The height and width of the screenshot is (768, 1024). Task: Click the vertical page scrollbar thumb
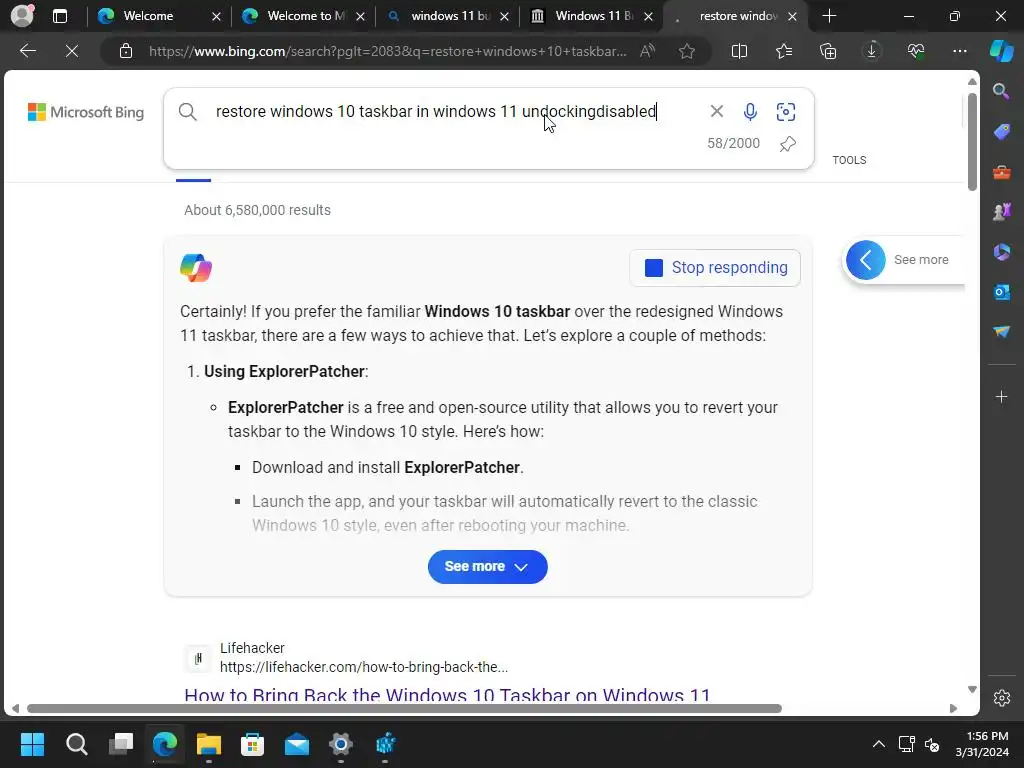click(972, 141)
